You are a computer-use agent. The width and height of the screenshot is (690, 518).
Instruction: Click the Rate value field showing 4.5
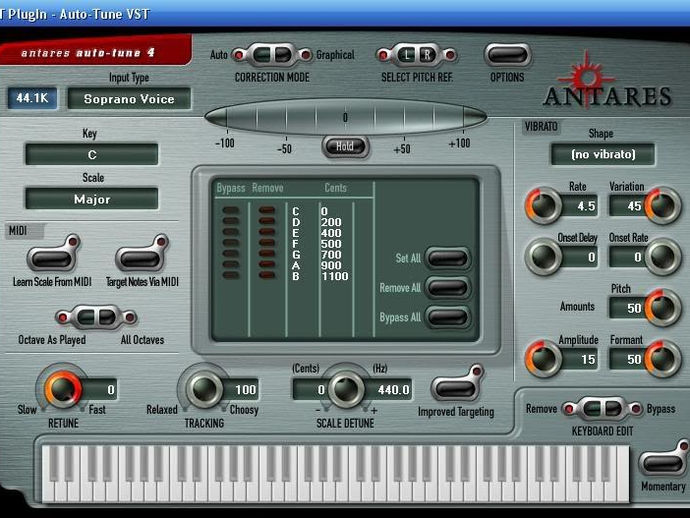click(580, 206)
